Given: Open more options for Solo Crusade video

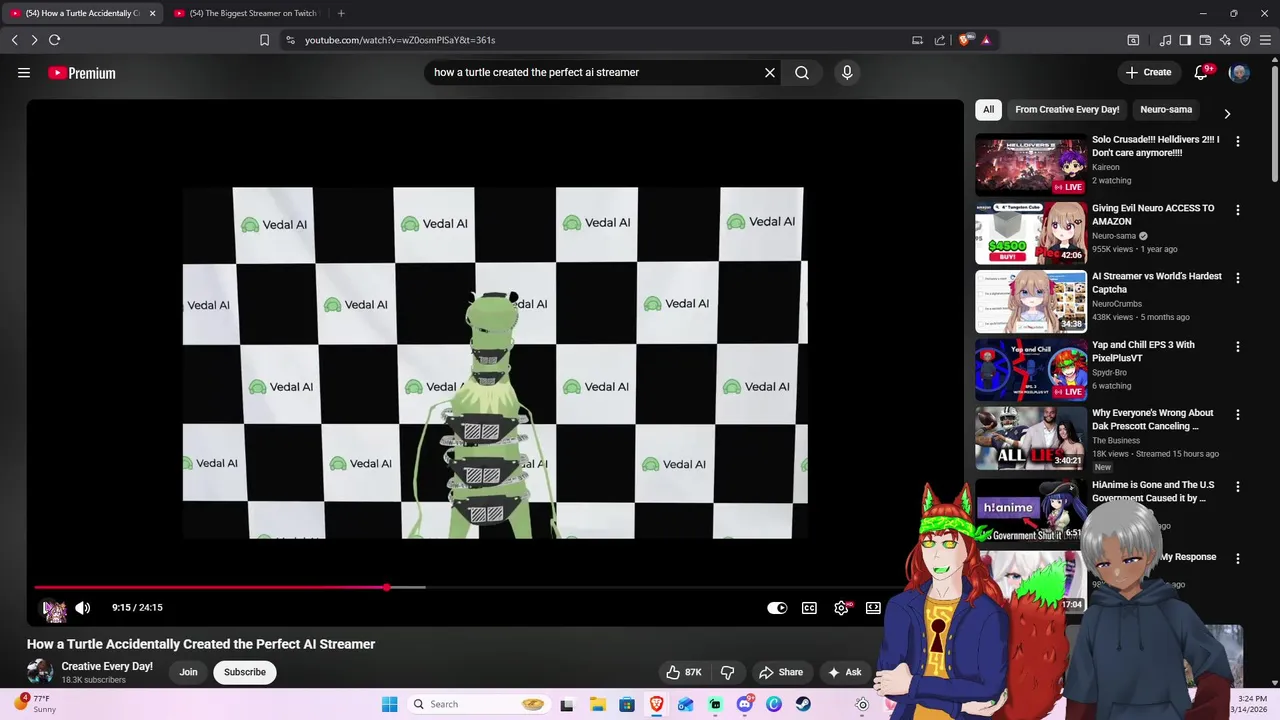Looking at the screenshot, I should [x=1238, y=142].
